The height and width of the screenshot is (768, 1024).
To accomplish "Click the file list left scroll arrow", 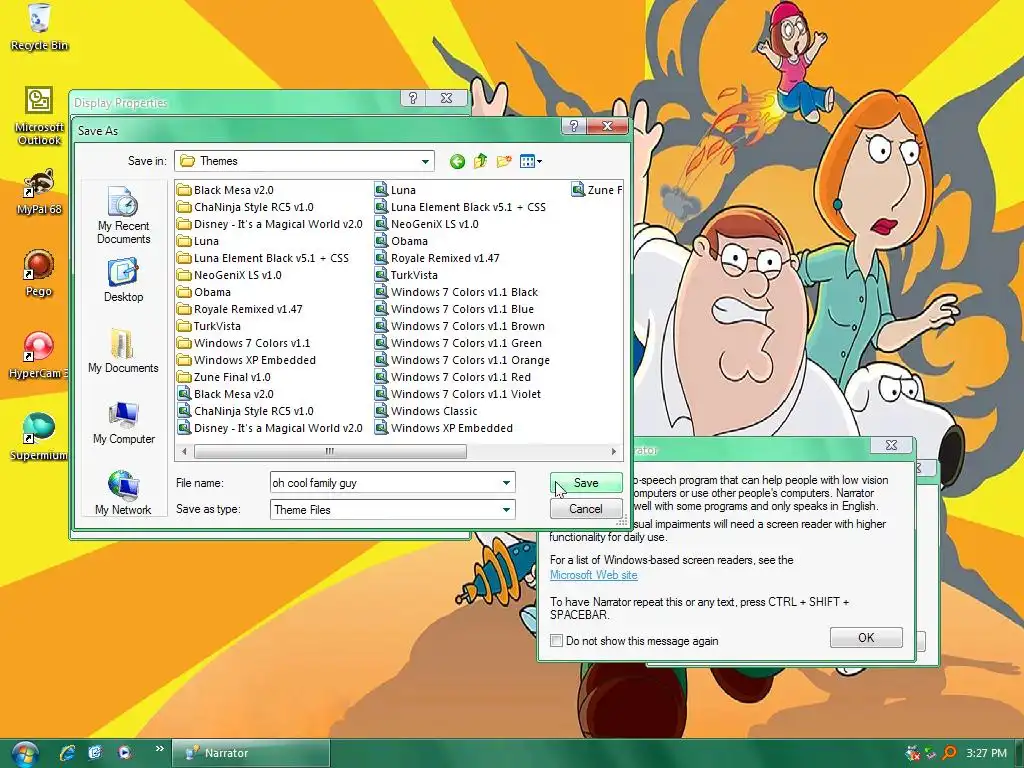I will coord(184,451).
